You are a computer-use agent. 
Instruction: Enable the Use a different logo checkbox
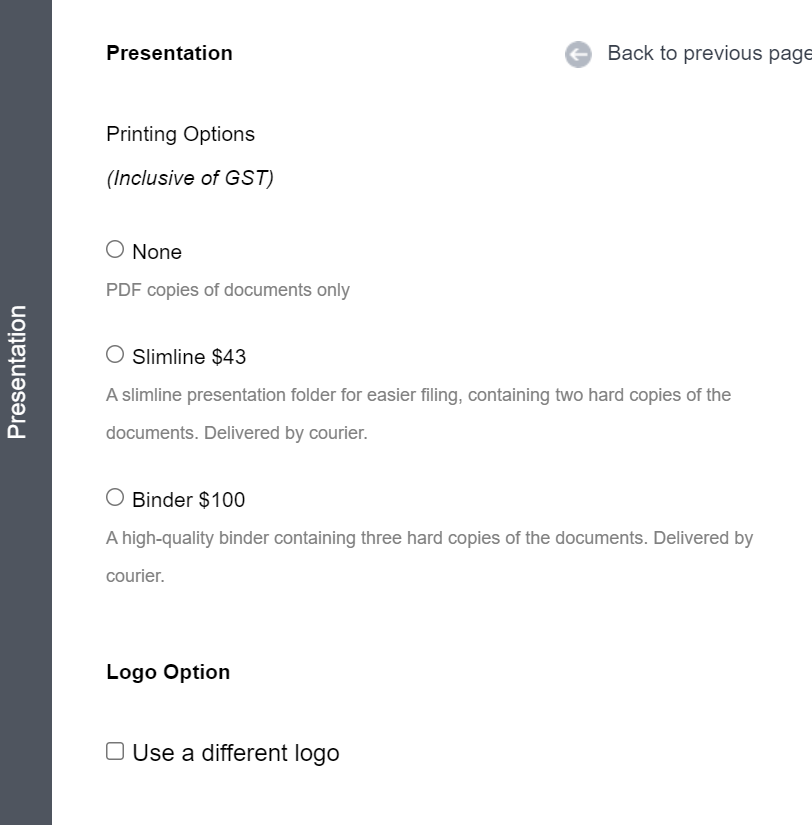point(115,751)
